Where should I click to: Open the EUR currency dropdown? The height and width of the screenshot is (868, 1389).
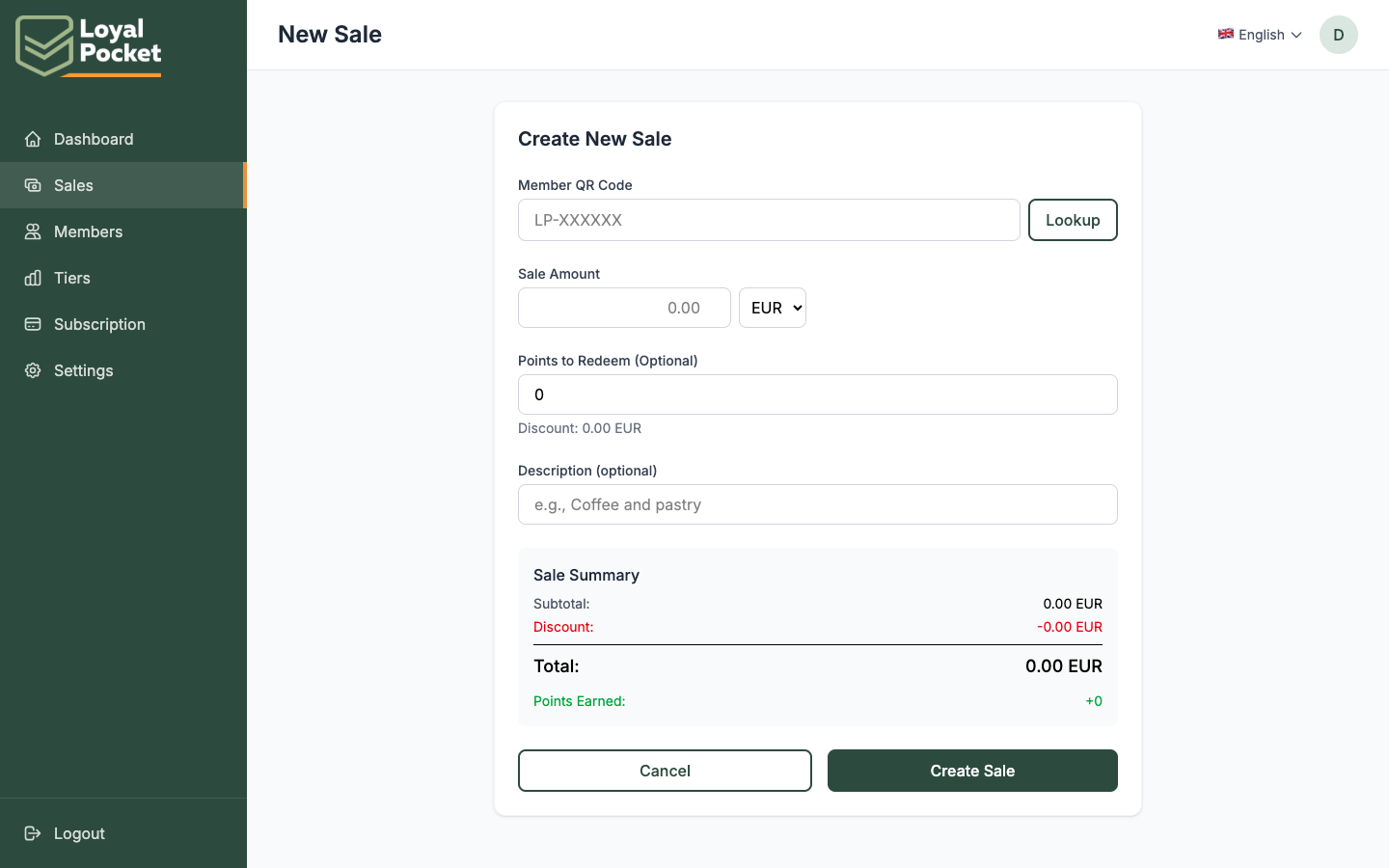772,308
